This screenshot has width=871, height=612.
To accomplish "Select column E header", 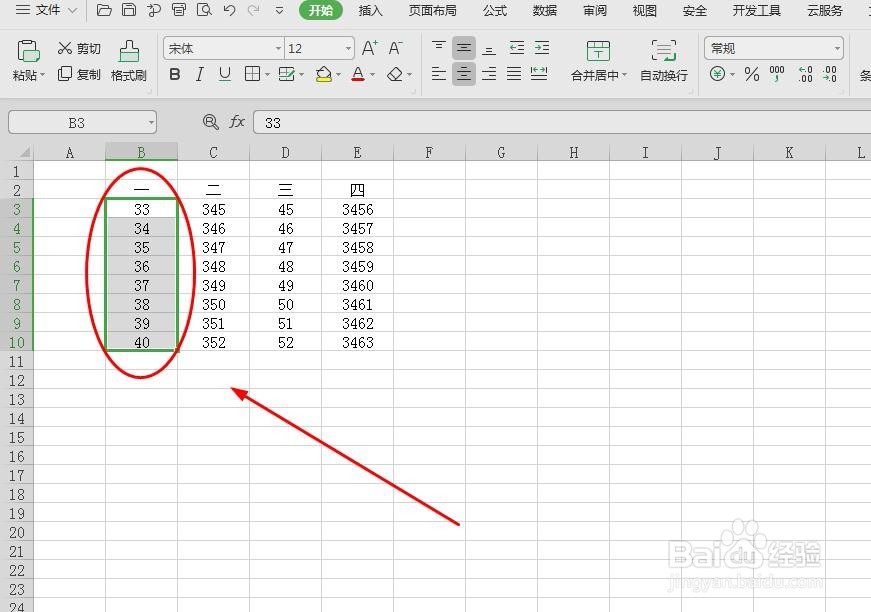I will [x=357, y=152].
